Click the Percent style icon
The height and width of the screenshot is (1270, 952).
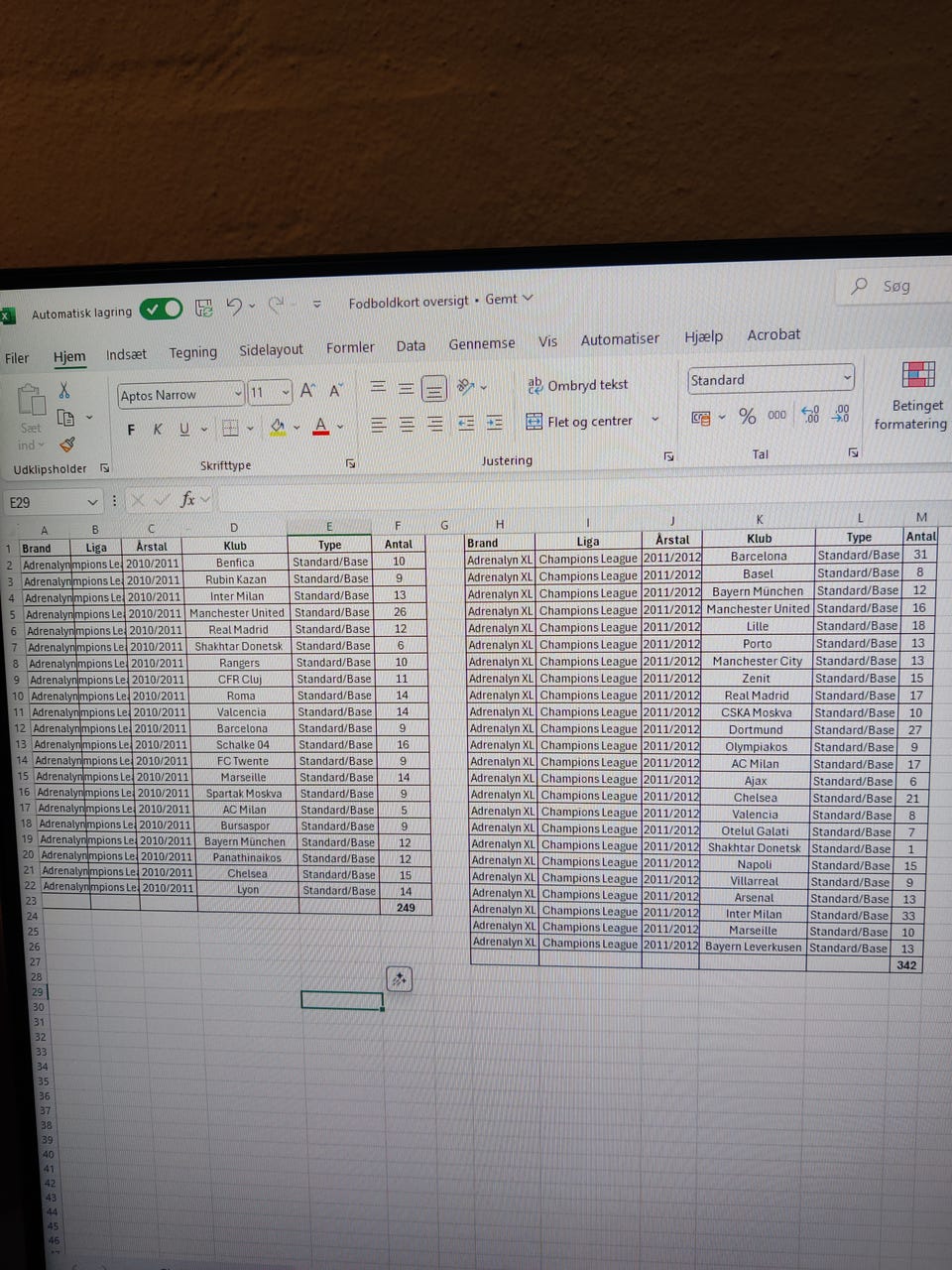click(x=748, y=416)
